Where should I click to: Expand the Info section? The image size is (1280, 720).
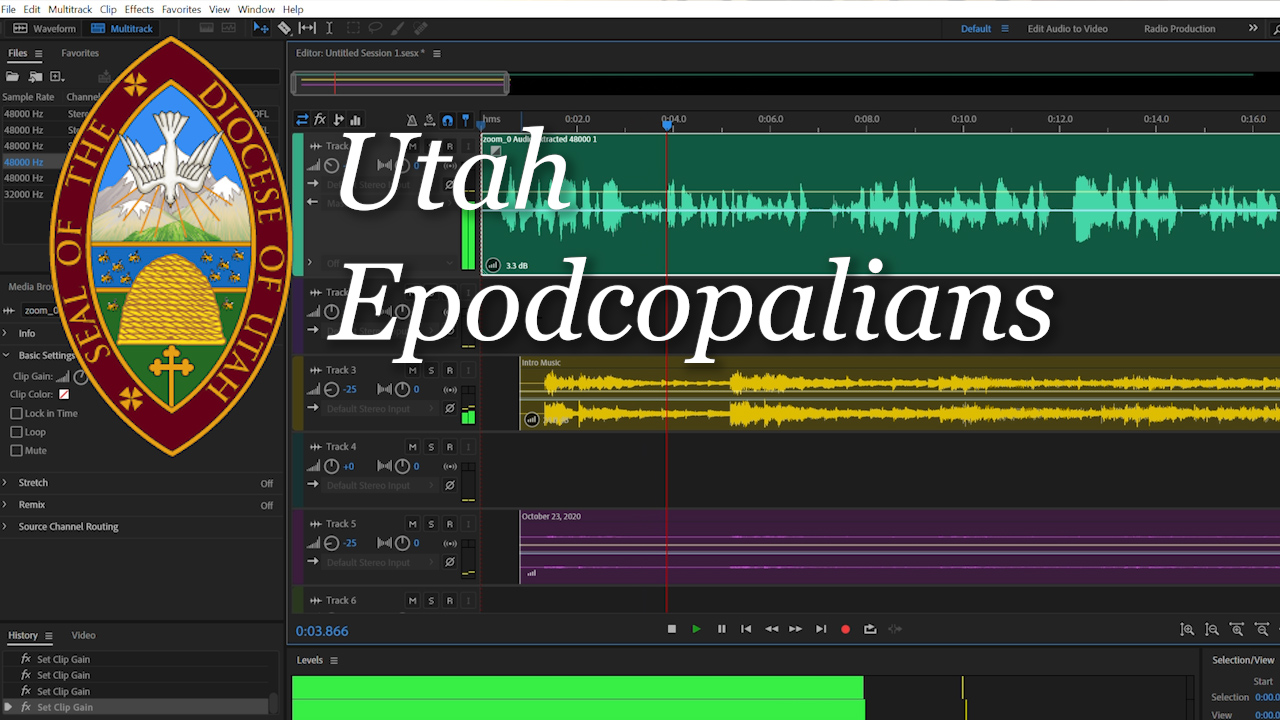5,333
